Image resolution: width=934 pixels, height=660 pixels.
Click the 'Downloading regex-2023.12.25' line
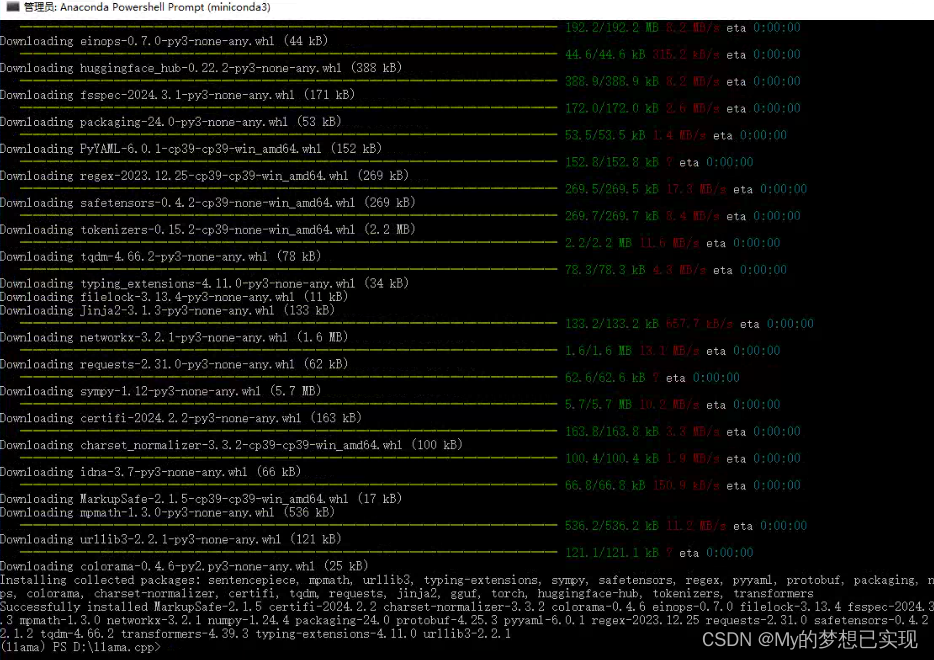[x=204, y=176]
